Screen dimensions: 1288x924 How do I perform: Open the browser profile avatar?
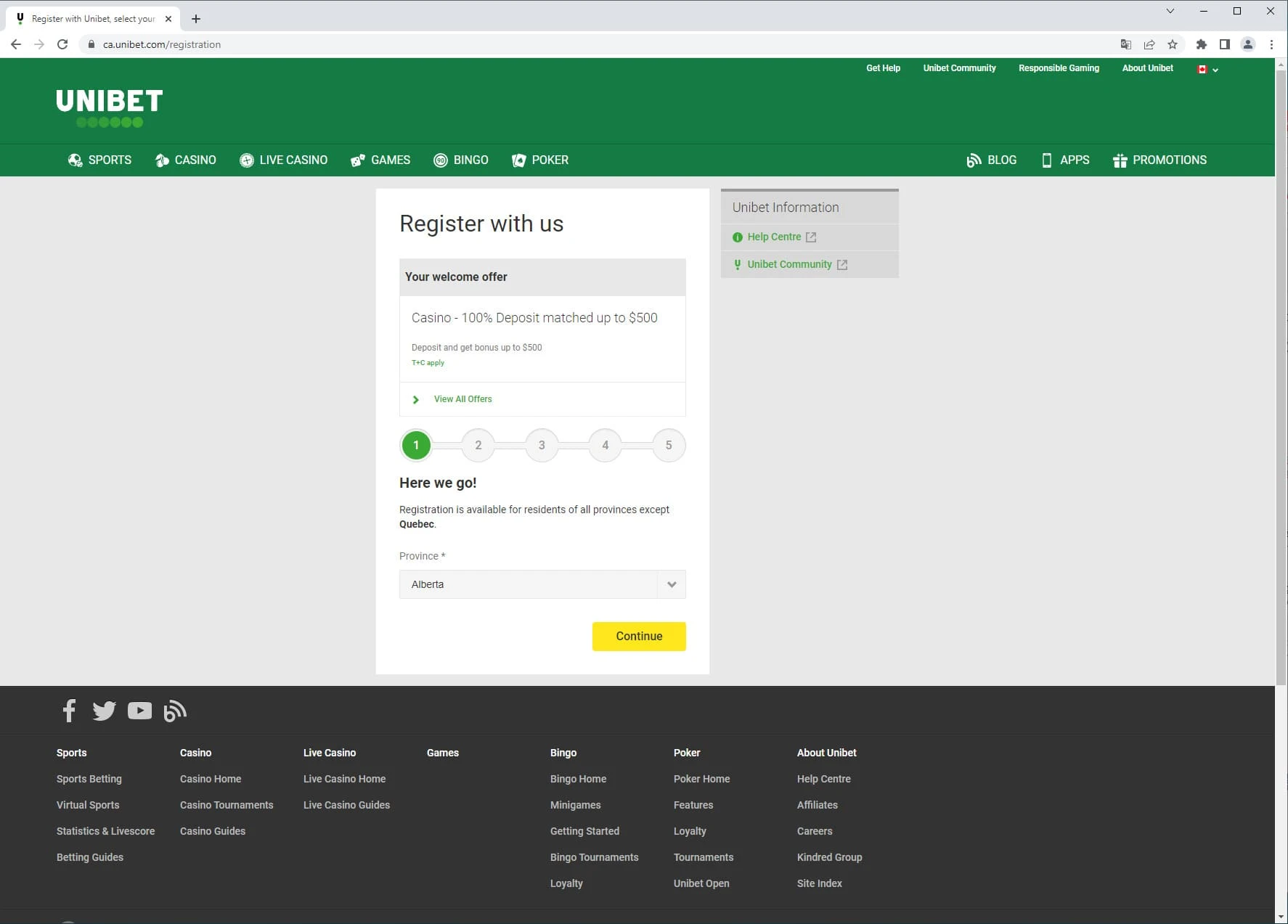pos(1248,44)
